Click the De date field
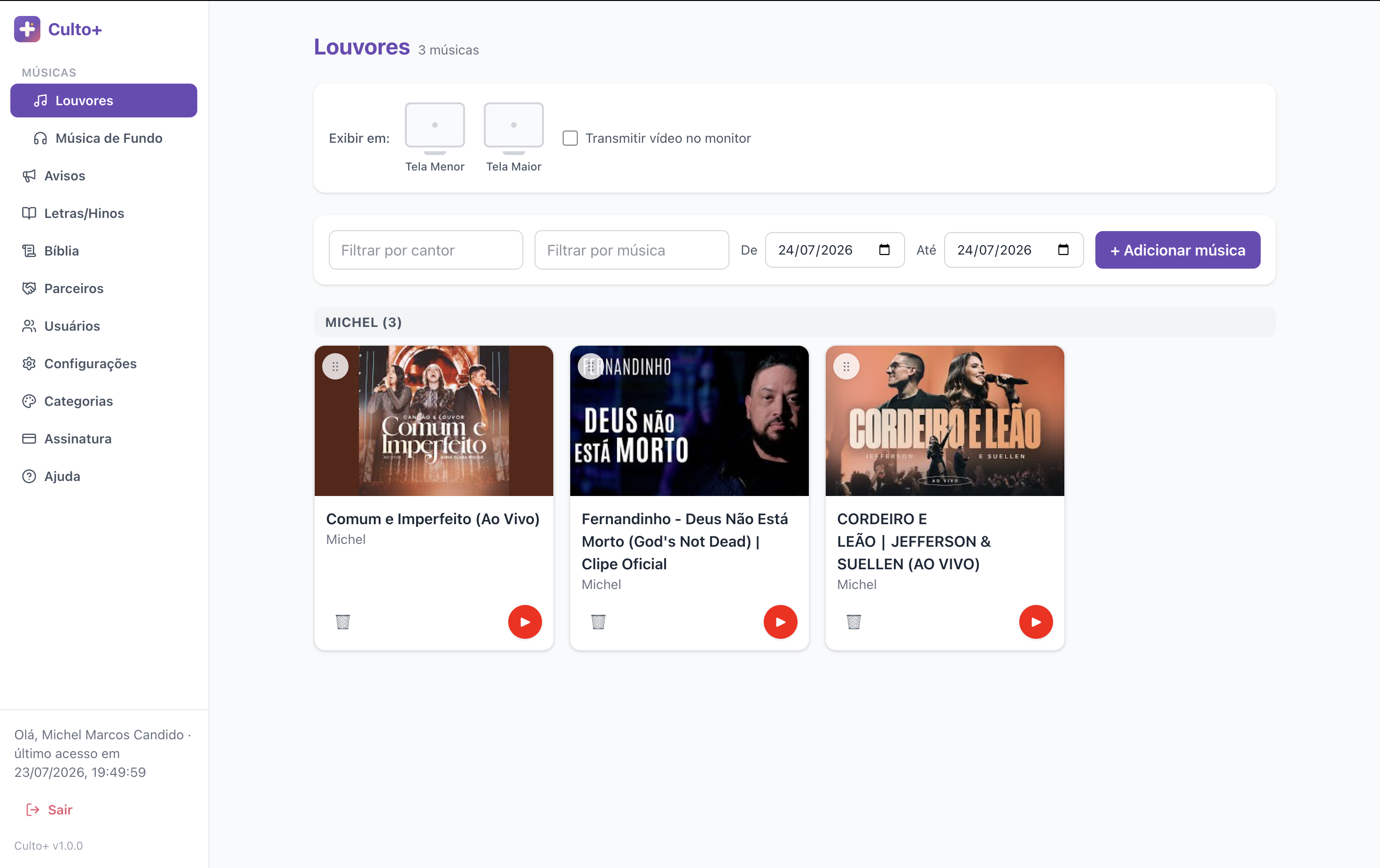This screenshot has width=1380, height=868. [834, 250]
